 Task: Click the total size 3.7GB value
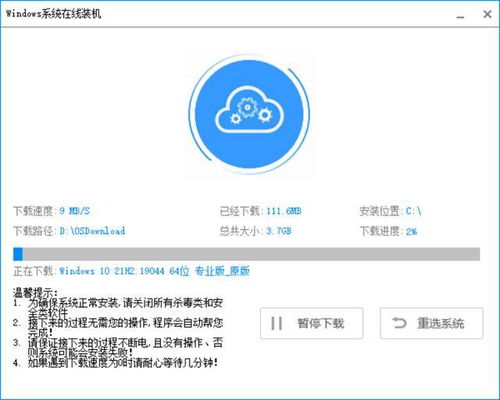[279, 231]
